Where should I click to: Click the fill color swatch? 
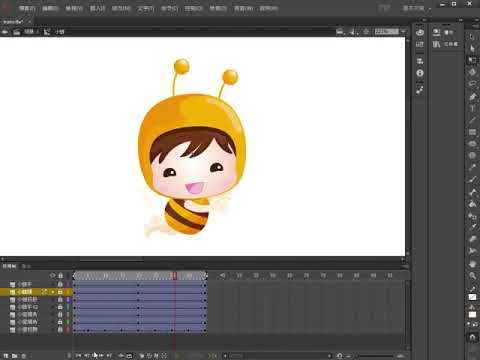(472, 314)
